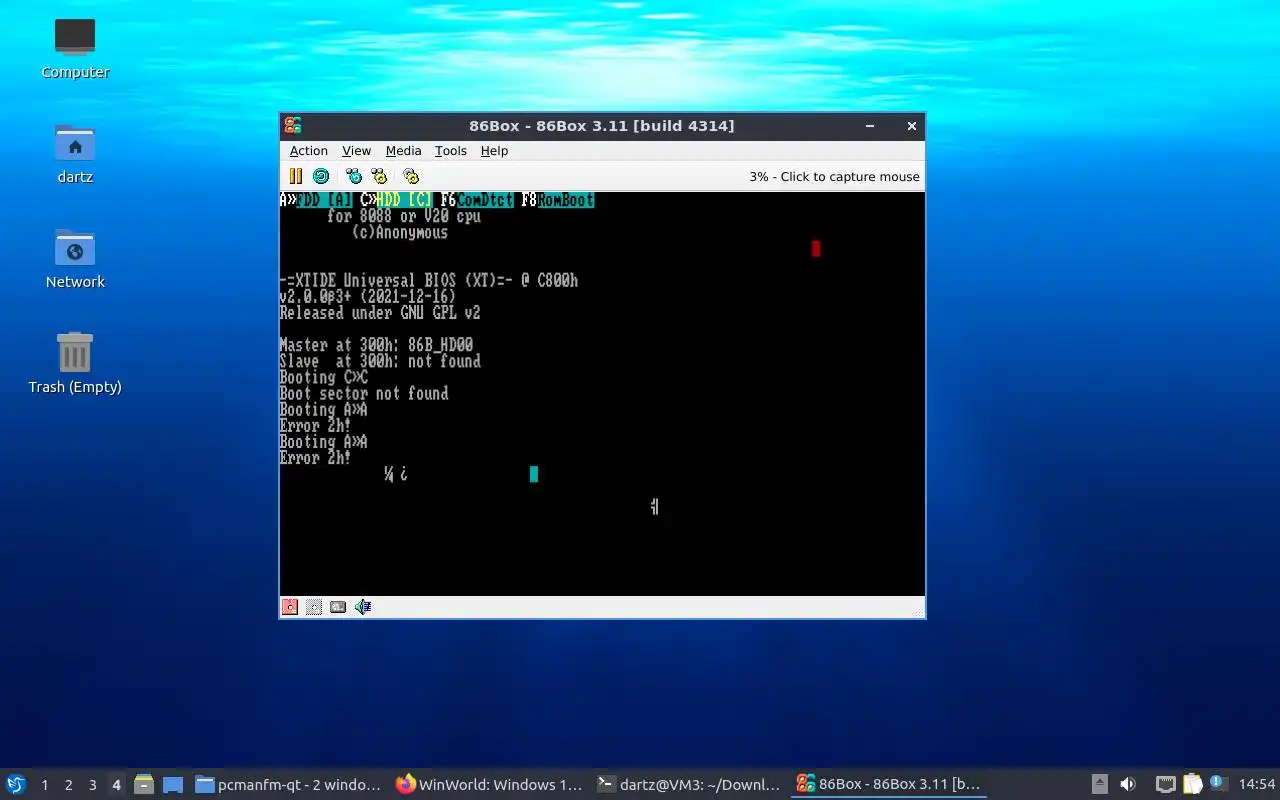Click the floppy disk status bar icon
1280x800 pixels.
click(x=290, y=607)
